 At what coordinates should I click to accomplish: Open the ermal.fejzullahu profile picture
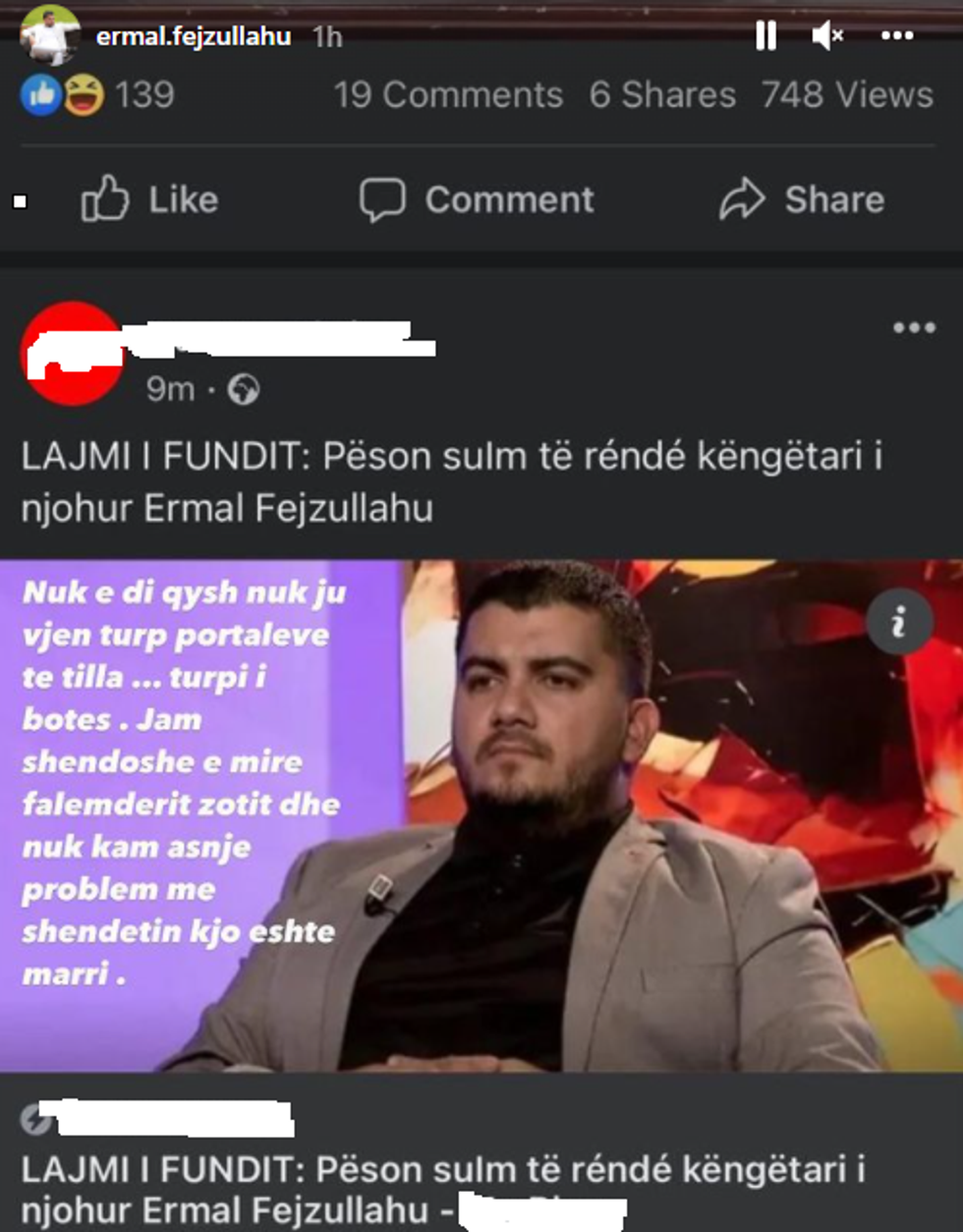pyautogui.click(x=49, y=35)
